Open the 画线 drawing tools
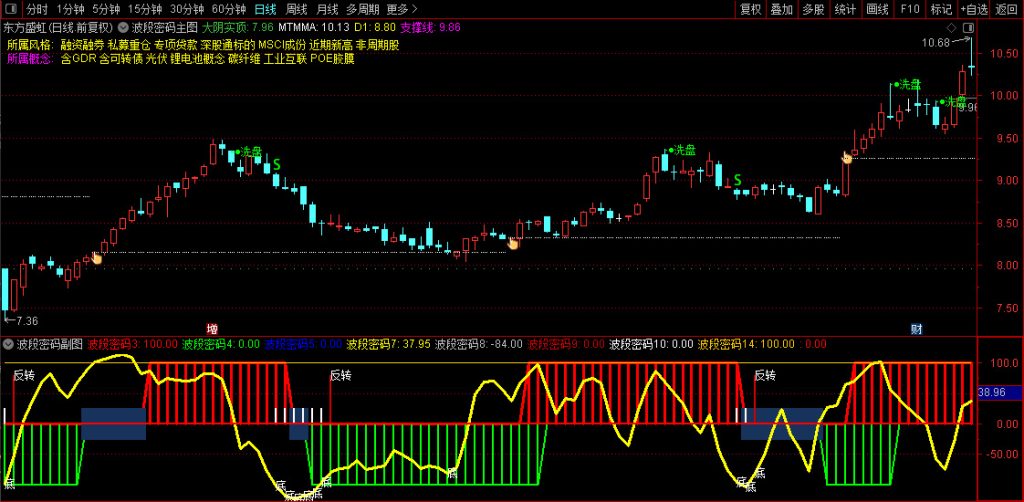 (877, 9)
